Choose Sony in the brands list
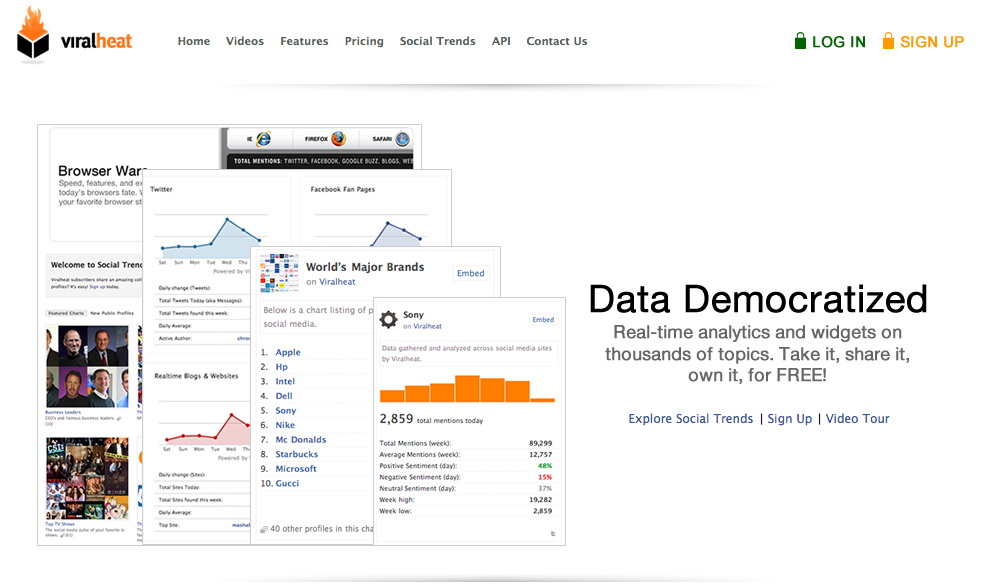This screenshot has width=984, height=588. click(286, 410)
